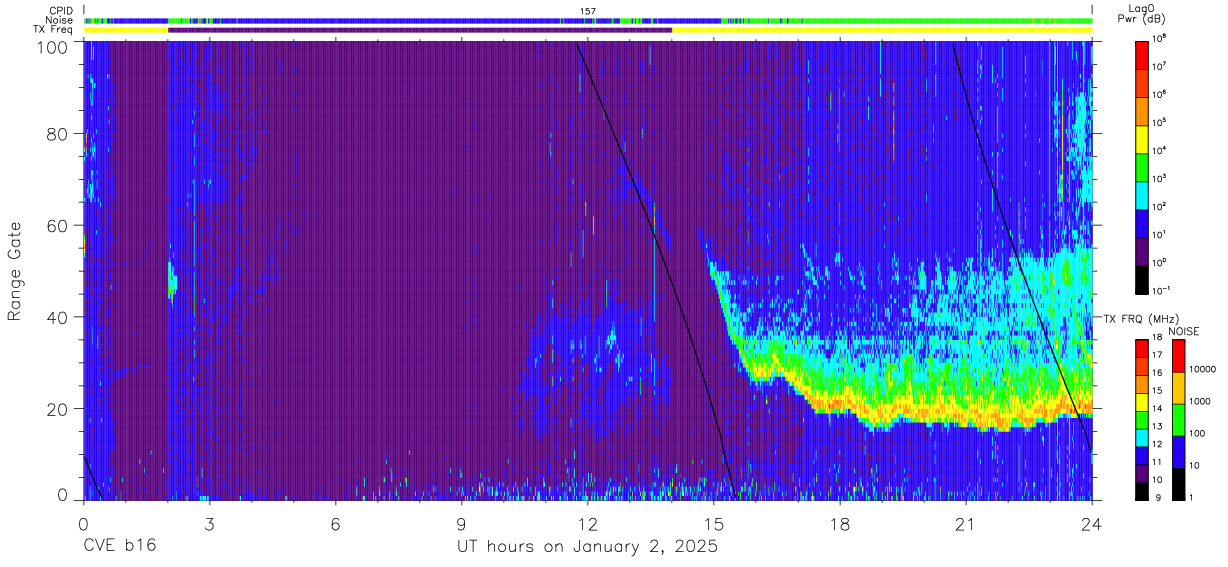
Task: Click the CVE b16 label
Action: (x=119, y=547)
